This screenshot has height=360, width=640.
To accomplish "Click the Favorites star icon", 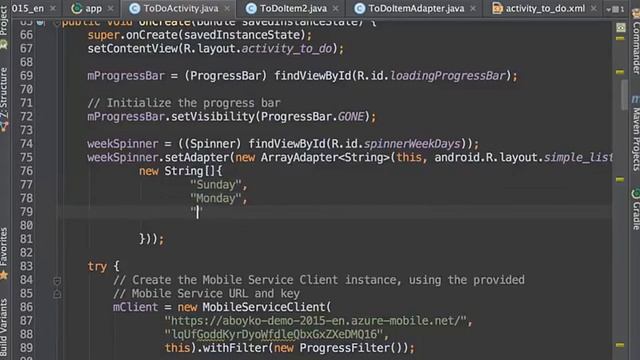I will 4,276.
